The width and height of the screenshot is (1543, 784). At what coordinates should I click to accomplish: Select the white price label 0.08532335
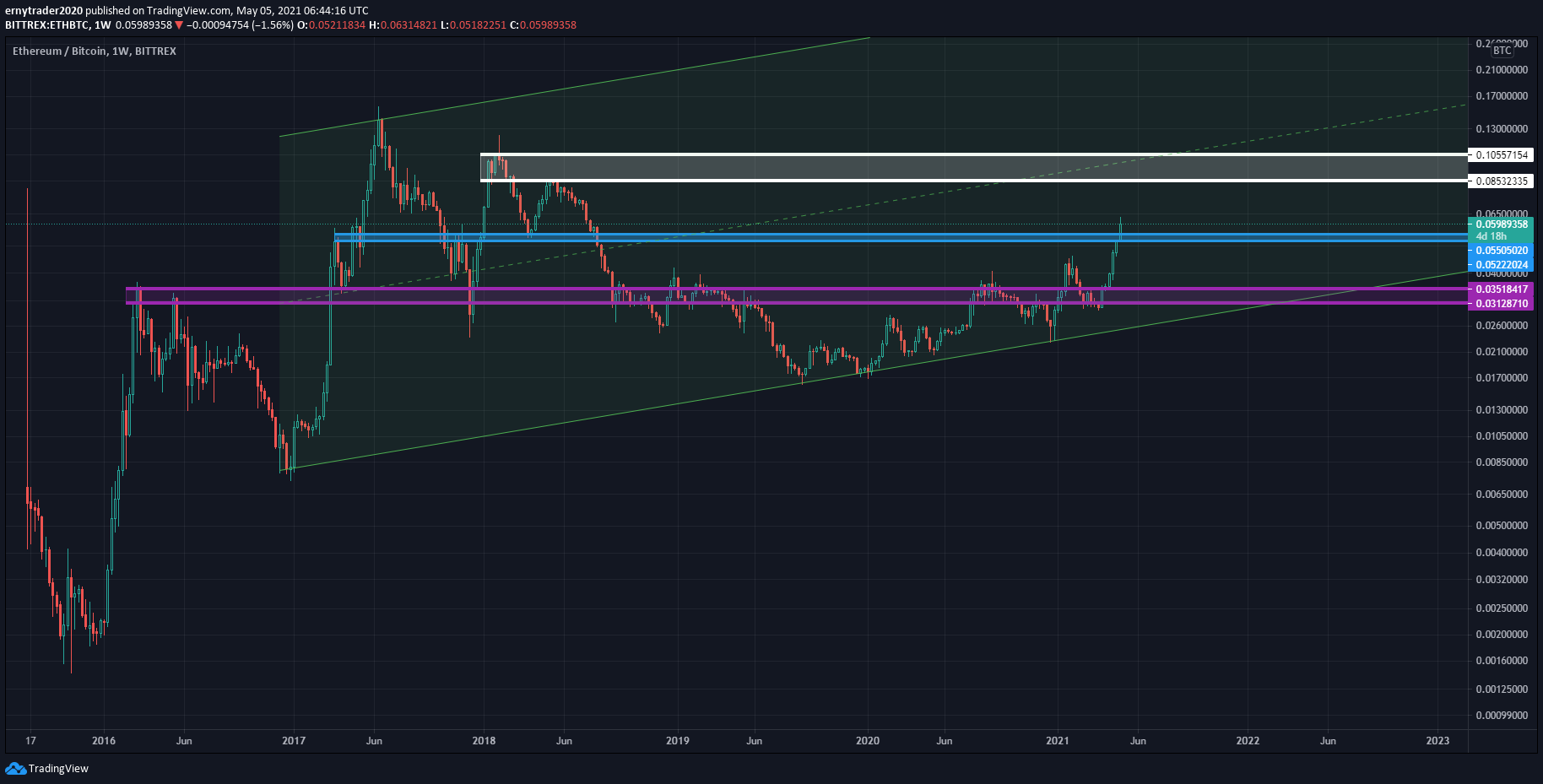(x=1500, y=181)
